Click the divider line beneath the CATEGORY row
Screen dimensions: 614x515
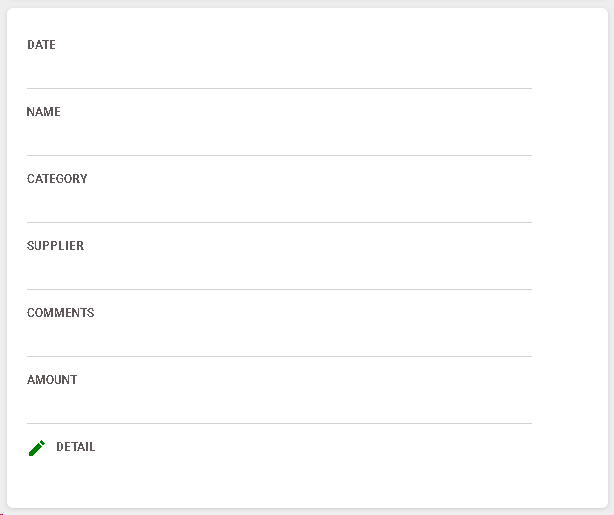tap(279, 222)
